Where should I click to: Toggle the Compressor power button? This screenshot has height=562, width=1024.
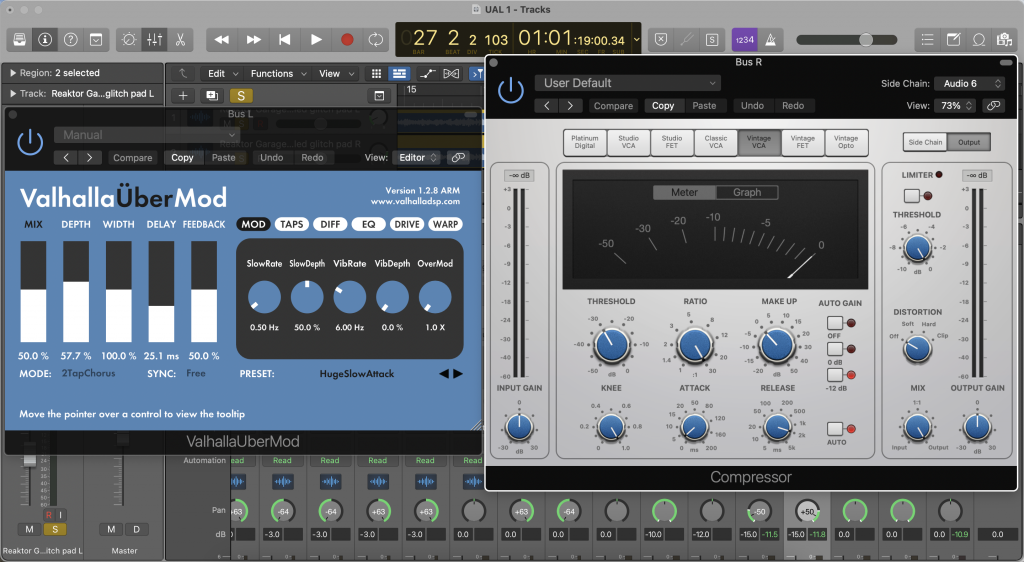(x=511, y=91)
